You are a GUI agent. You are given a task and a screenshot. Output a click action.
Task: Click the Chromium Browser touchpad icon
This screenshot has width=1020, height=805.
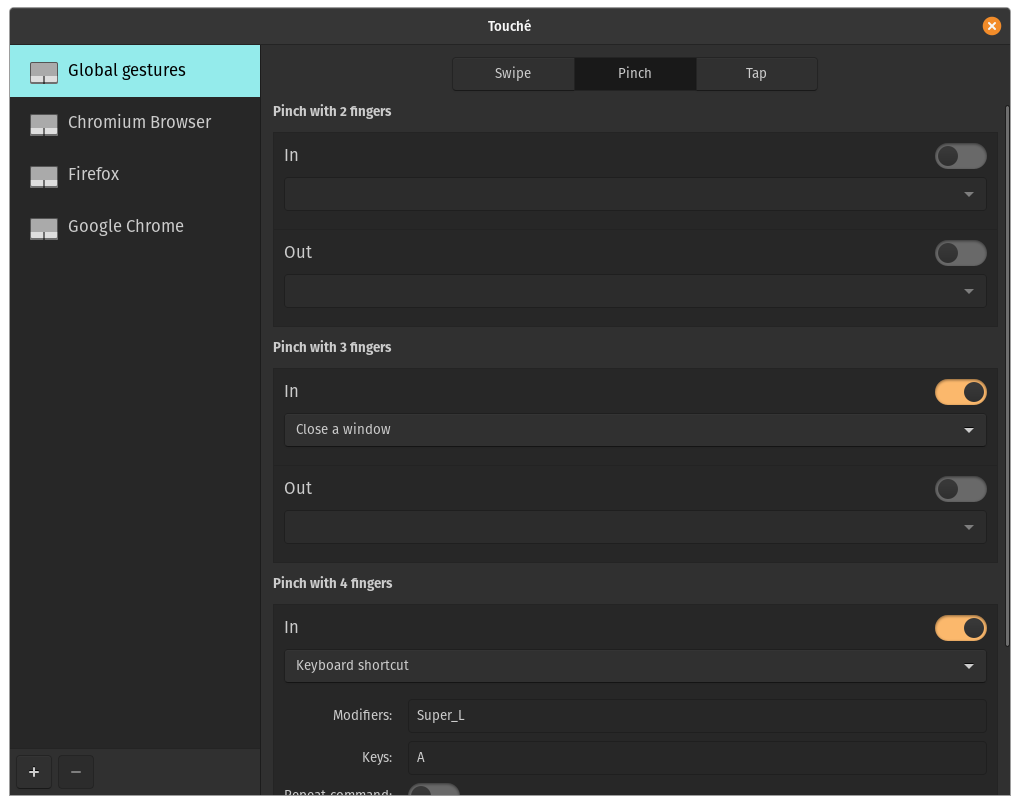[x=44, y=124]
